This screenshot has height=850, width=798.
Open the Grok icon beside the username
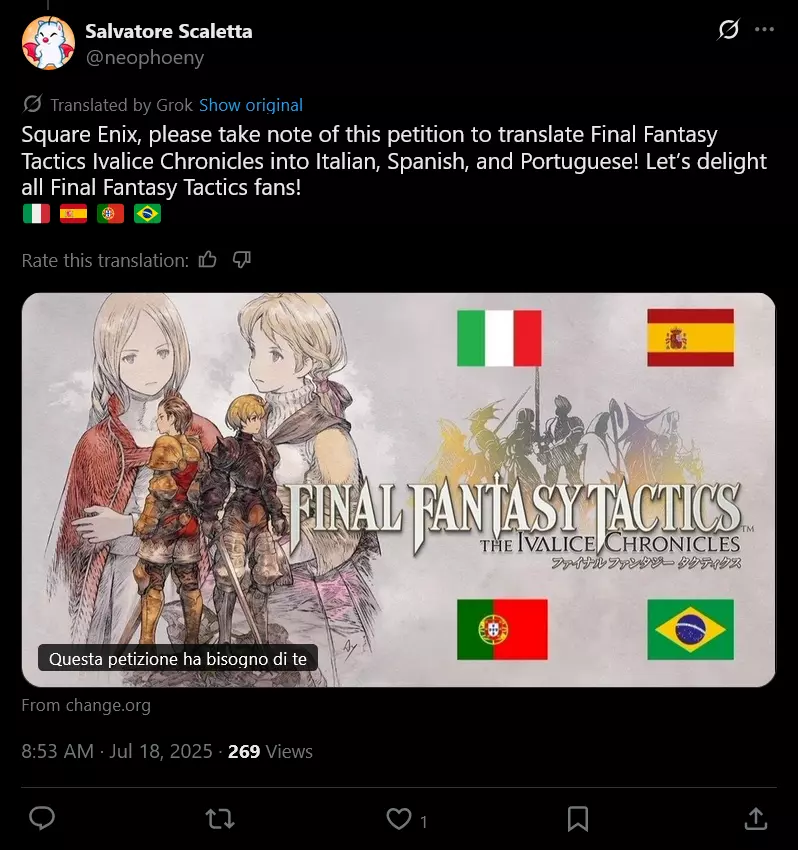click(728, 29)
